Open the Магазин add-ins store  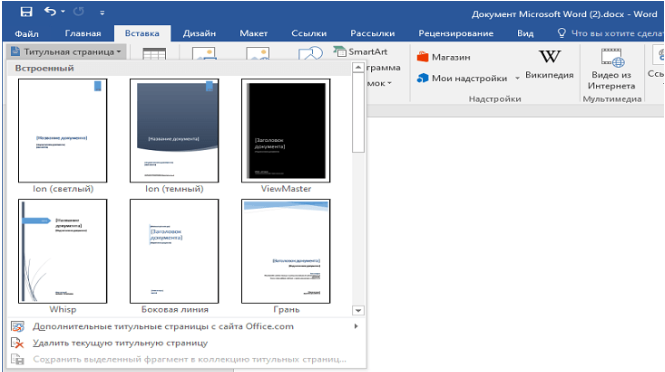coord(444,57)
